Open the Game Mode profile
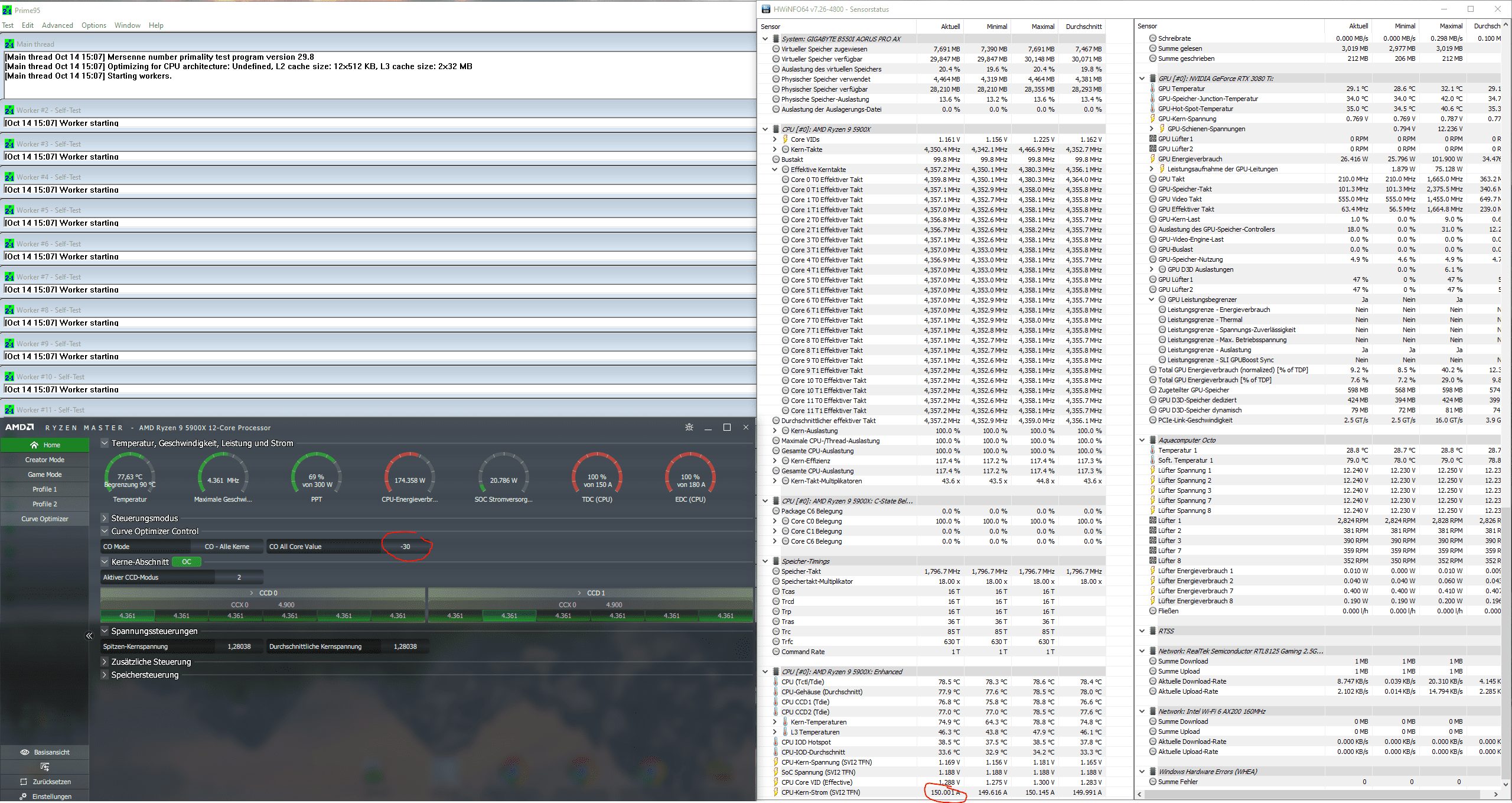The width and height of the screenshot is (1512, 803). click(x=45, y=474)
